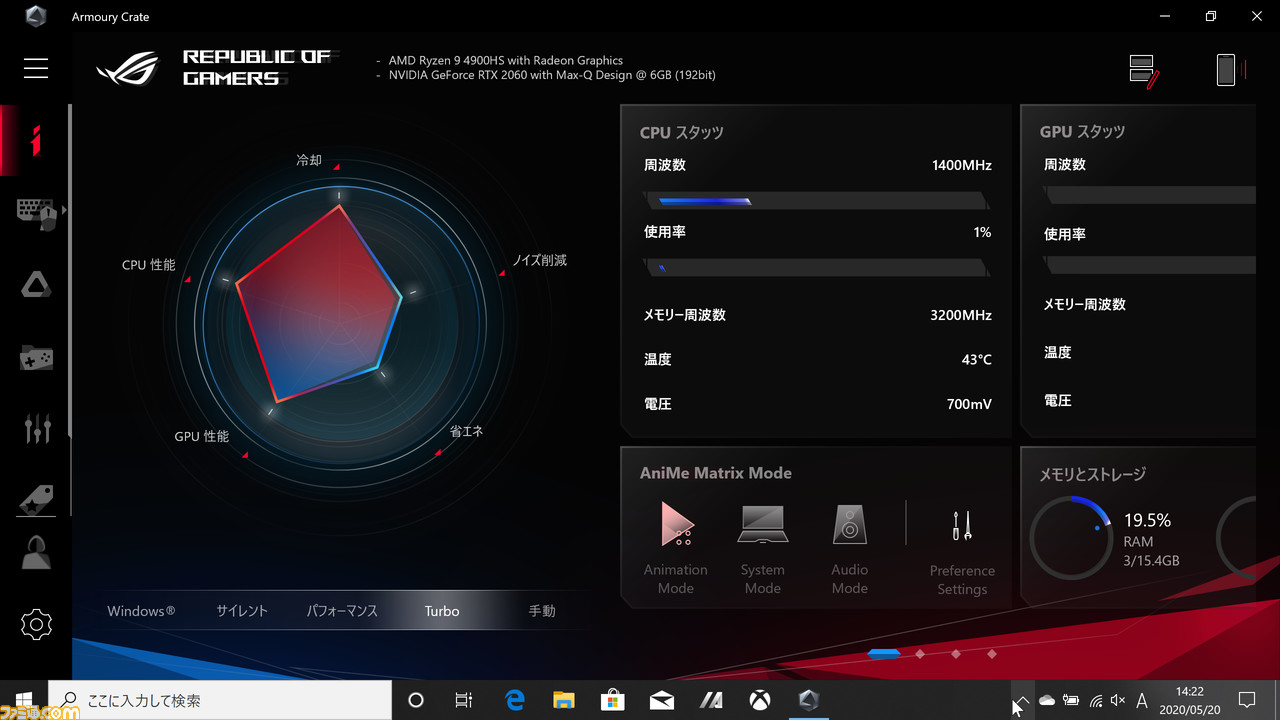This screenshot has height=720, width=1280.
Task: Open Task View on taskbar
Action: (464, 700)
